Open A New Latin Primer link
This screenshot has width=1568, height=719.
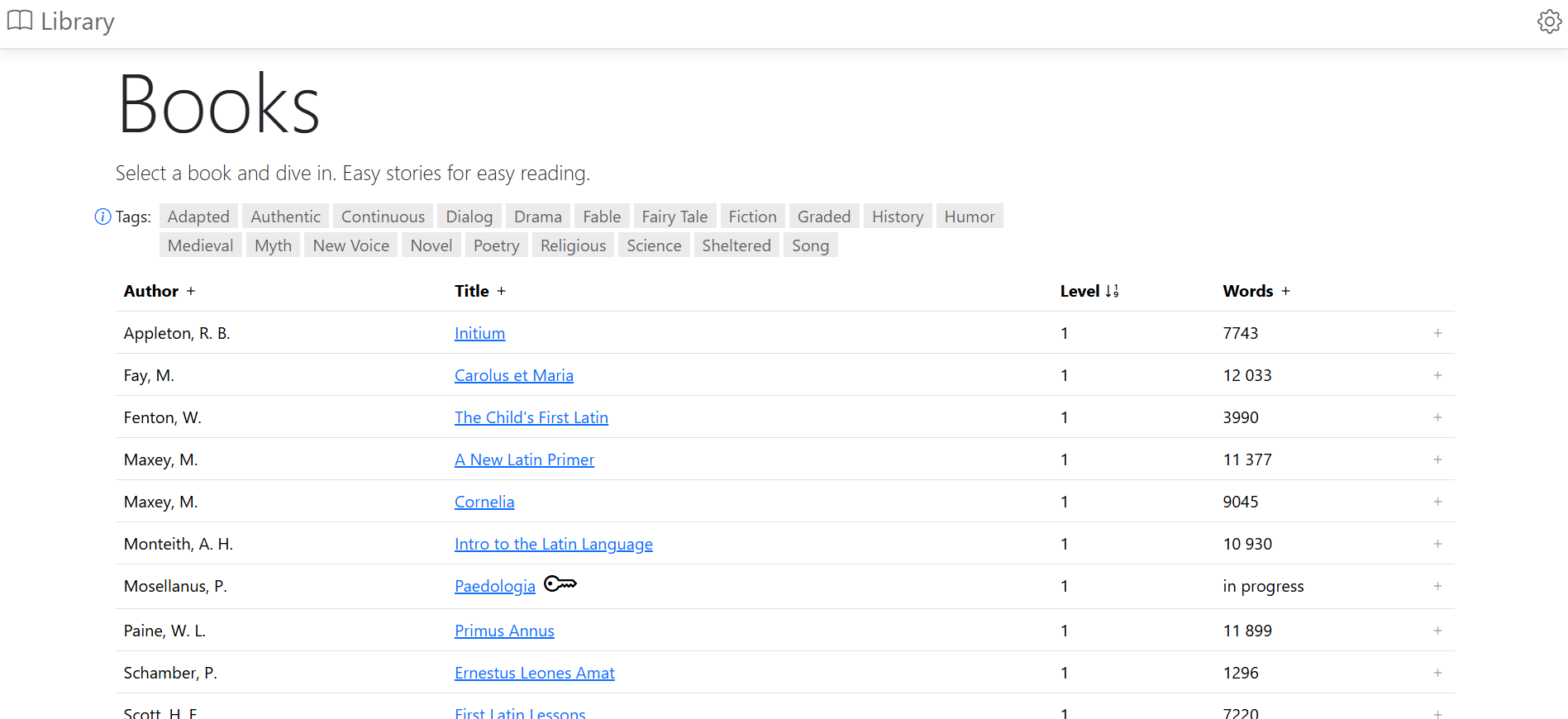coord(525,459)
